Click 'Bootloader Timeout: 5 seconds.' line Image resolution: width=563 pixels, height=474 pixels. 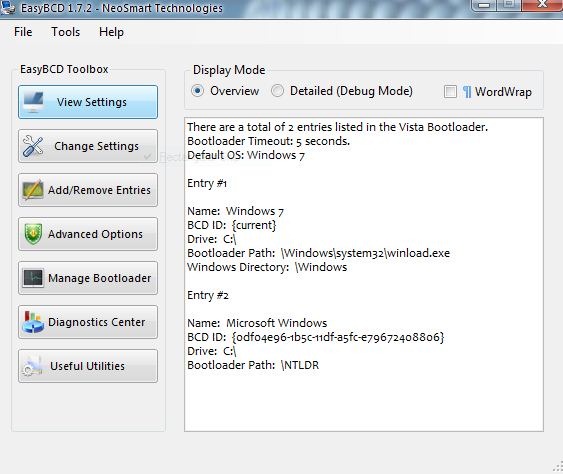pyautogui.click(x=268, y=141)
